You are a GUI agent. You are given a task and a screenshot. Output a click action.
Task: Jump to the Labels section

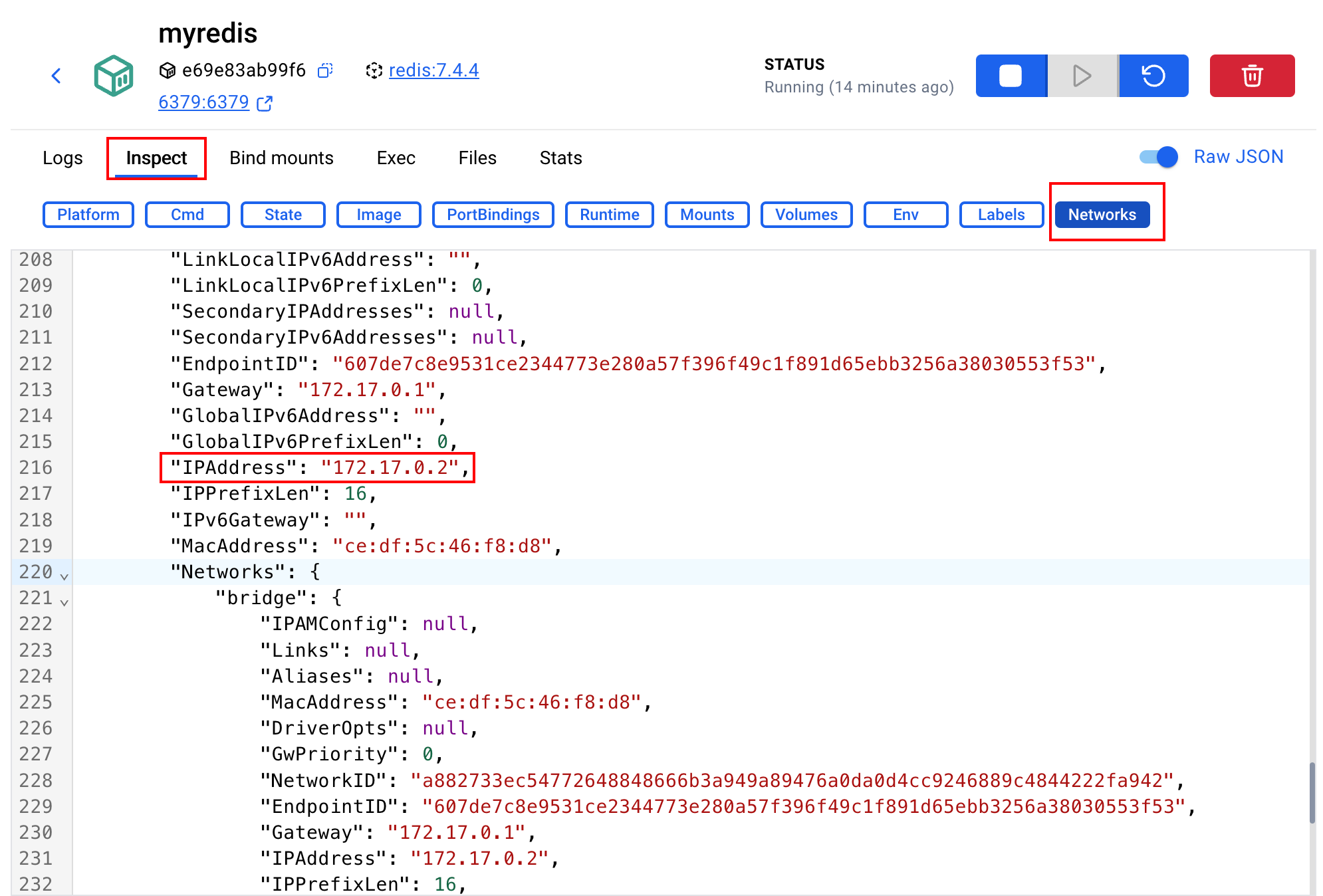coord(1002,215)
